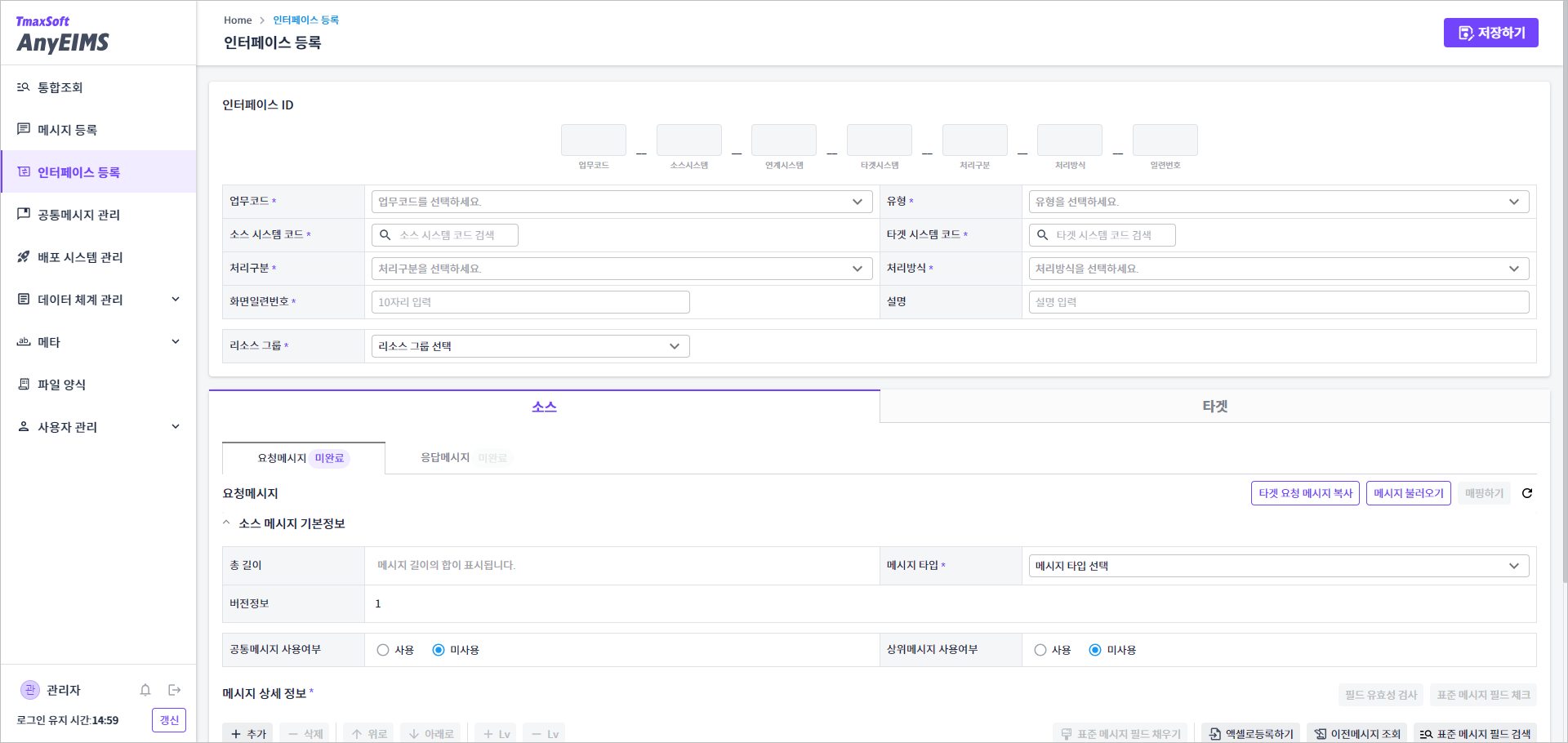Click 이전메시지 조회 button
Image resolution: width=1568 pixels, height=743 pixels.
tap(1356, 733)
